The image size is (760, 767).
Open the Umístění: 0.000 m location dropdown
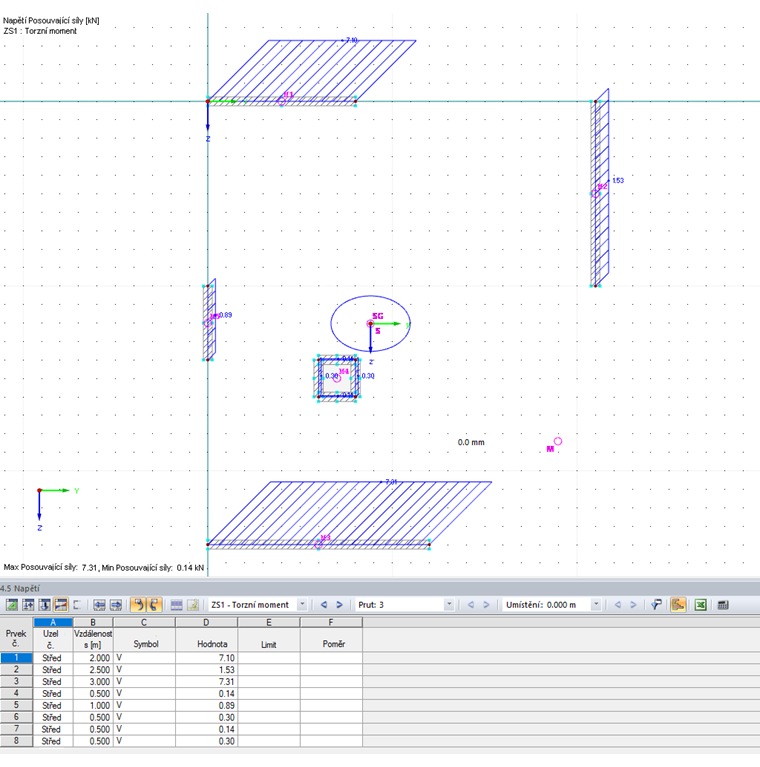[x=596, y=605]
